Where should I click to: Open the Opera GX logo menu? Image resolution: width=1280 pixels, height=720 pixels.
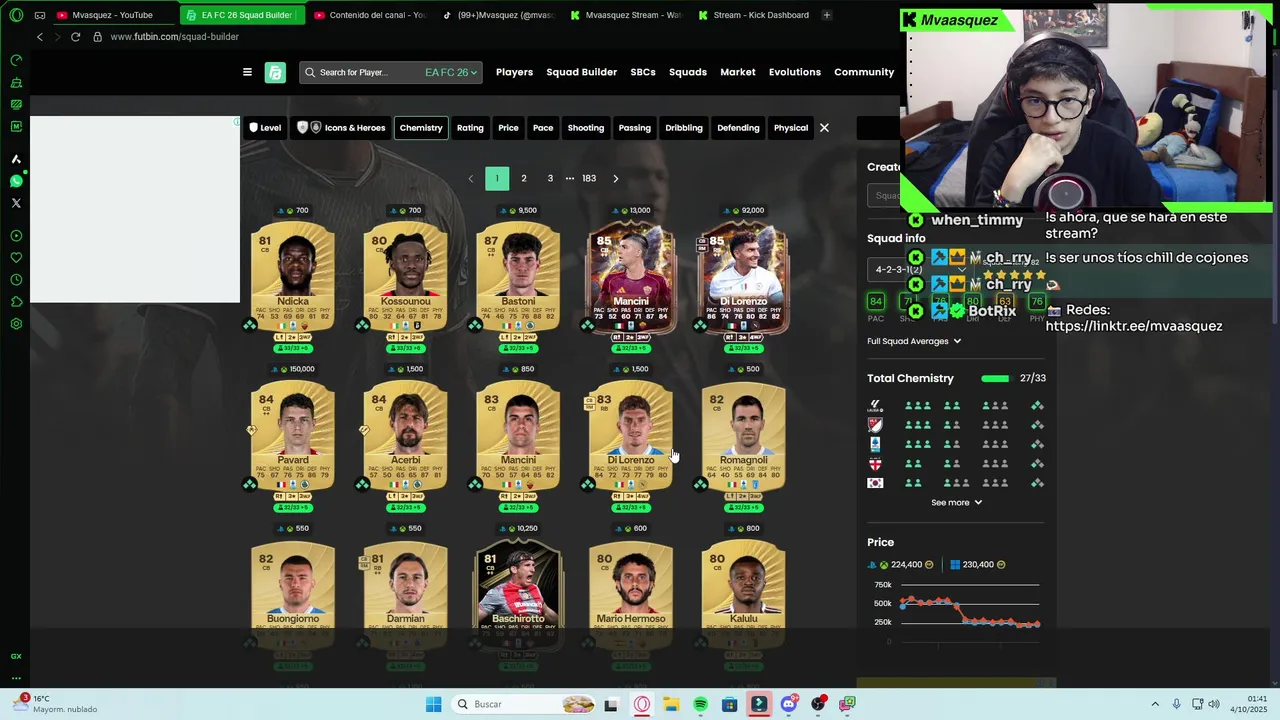pos(16,15)
